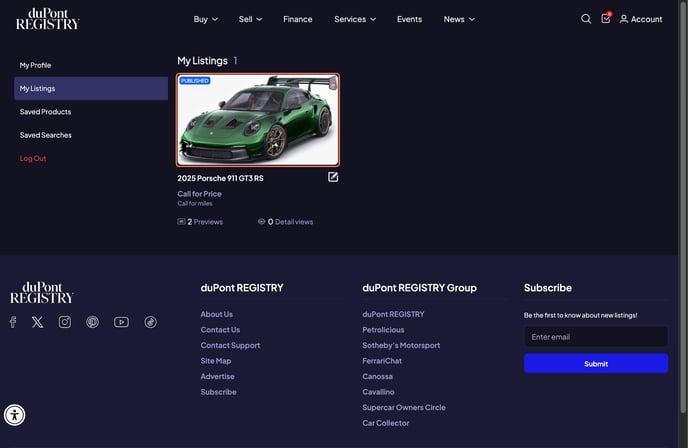Screen dimensions: 688x448
Task: Expand the Buy dropdown menu
Action: [205, 19]
